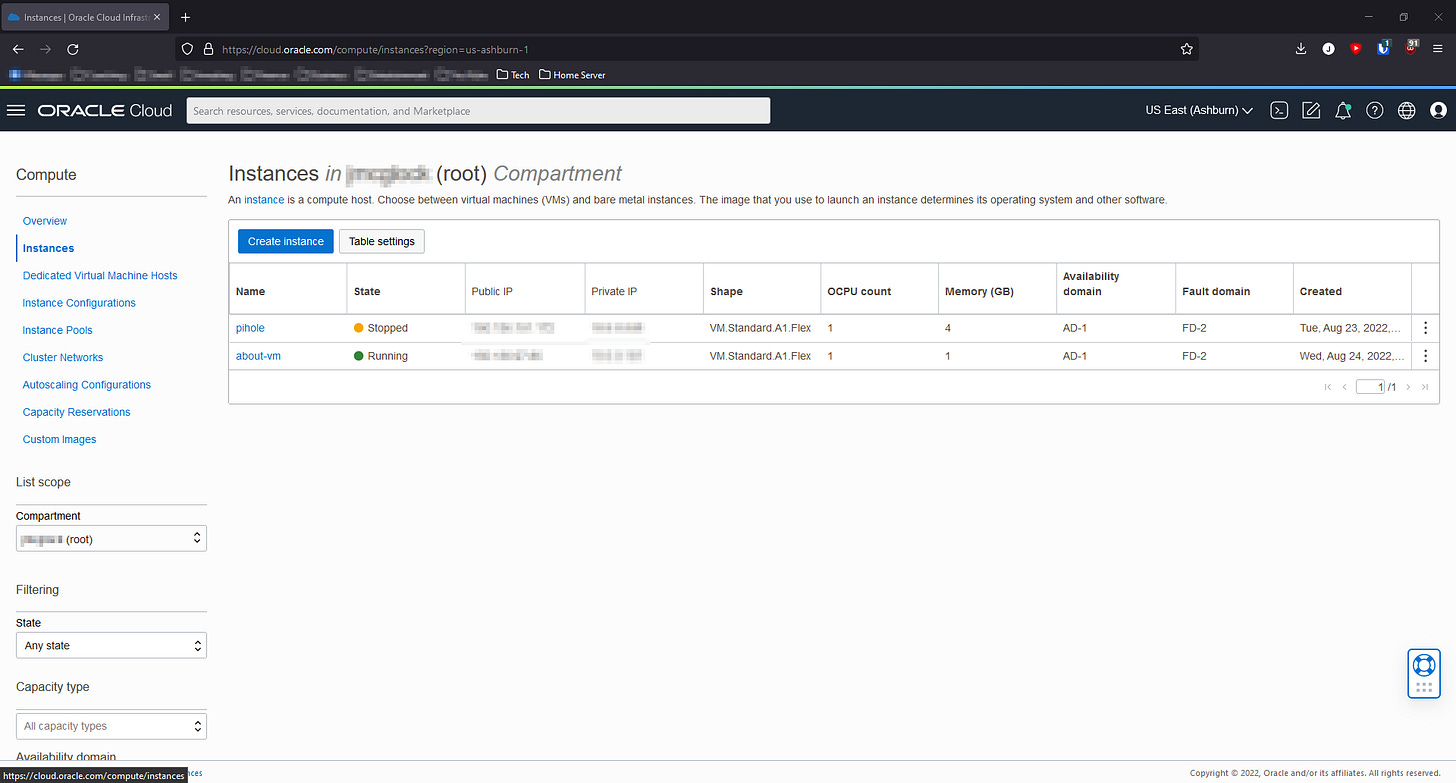Viewport: 1456px width, 783px height.
Task: Open the user profile avatar menu
Action: point(1439,110)
